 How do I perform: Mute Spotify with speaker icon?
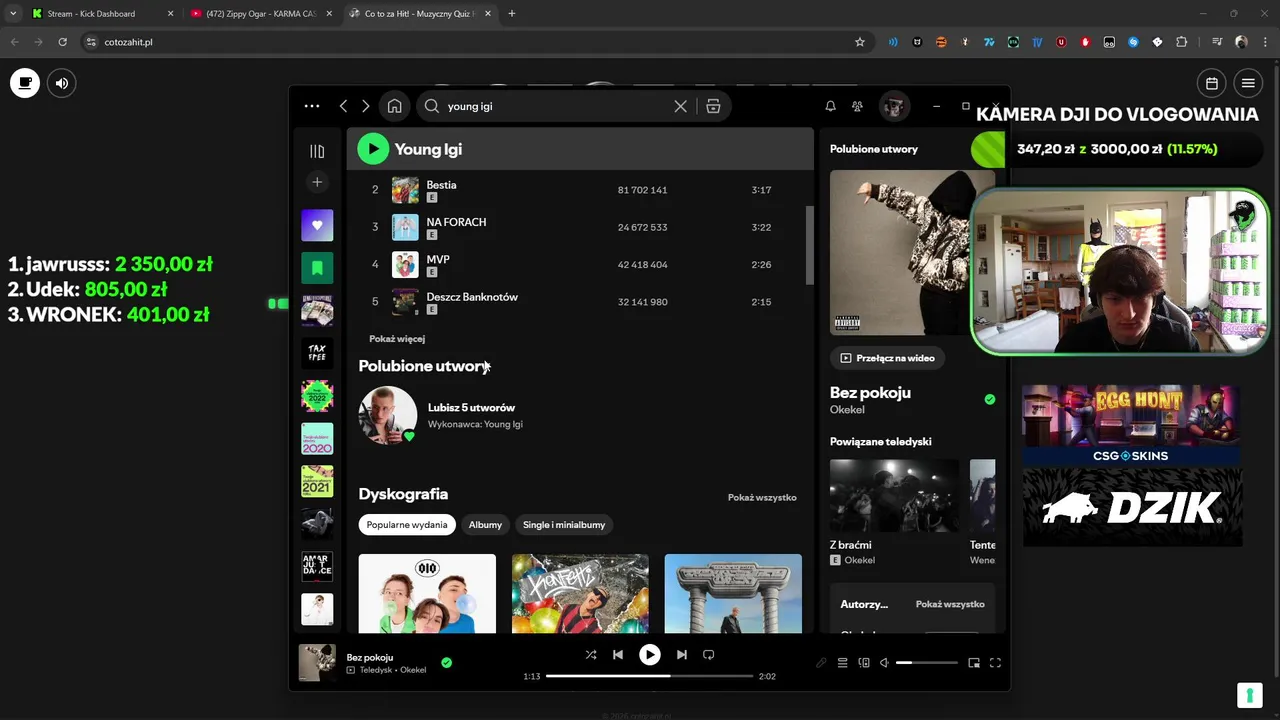pos(884,663)
